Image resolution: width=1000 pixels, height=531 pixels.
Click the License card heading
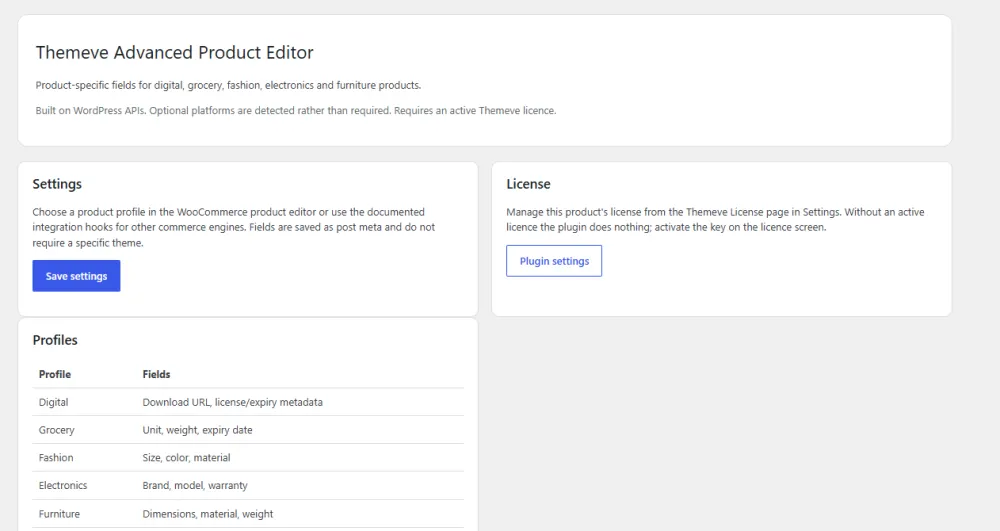click(x=528, y=184)
